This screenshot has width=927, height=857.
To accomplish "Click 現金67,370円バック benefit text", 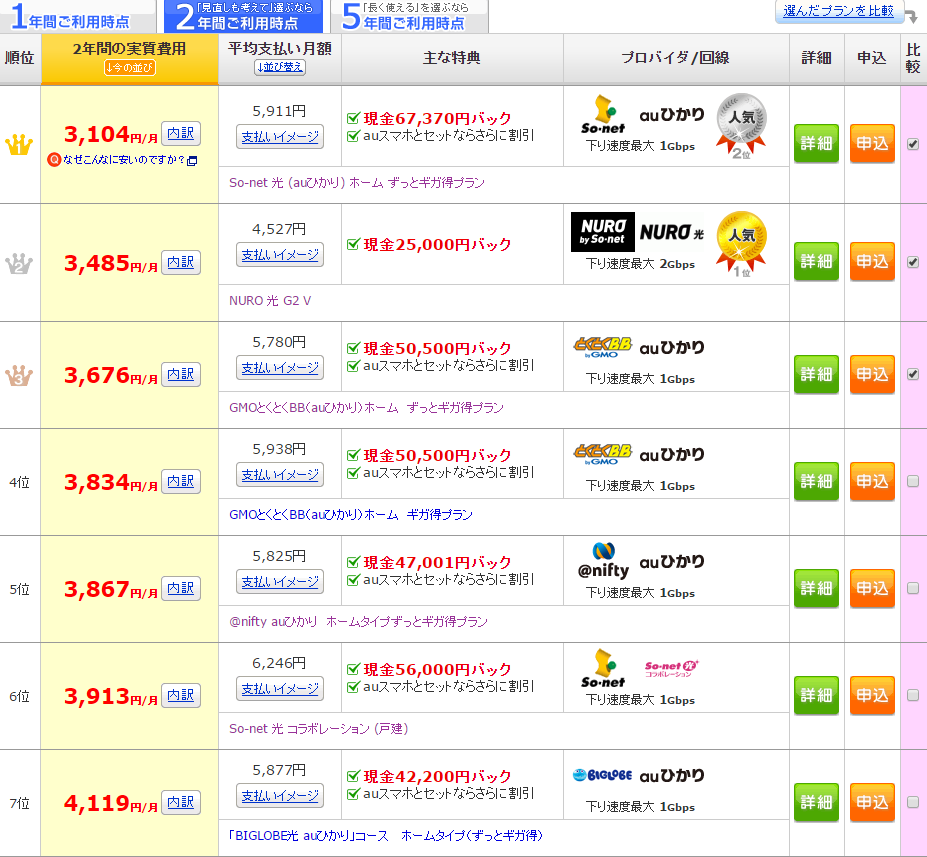I will click(x=437, y=118).
